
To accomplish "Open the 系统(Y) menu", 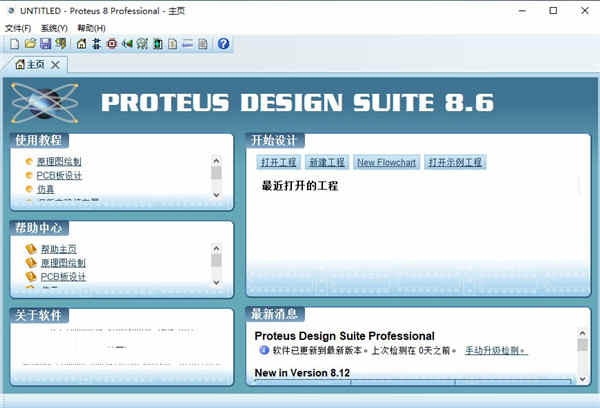I will (54, 28).
